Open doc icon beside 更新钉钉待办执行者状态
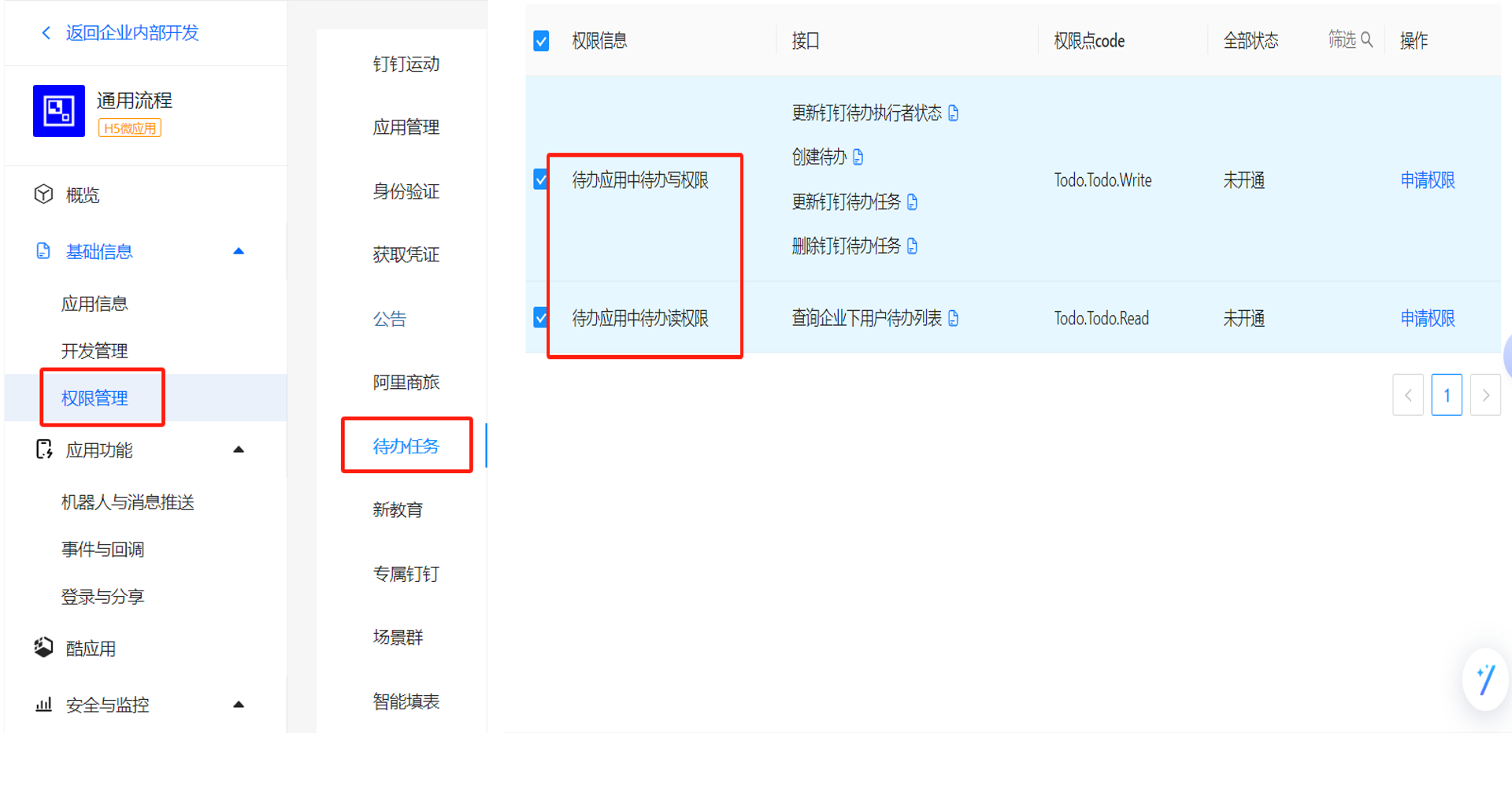Viewport: 1512px width, 792px height. [954, 113]
